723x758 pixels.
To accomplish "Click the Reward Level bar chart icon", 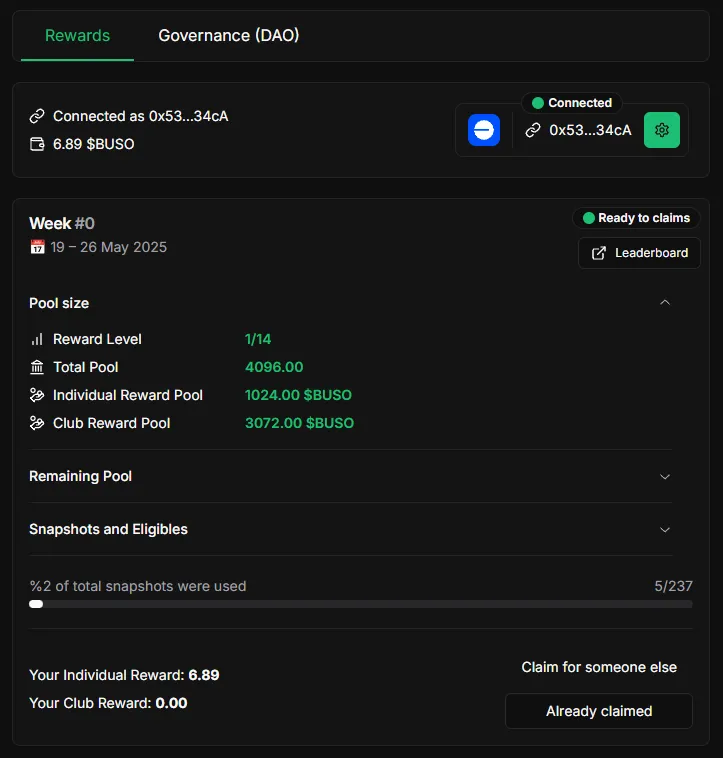I will [37, 339].
